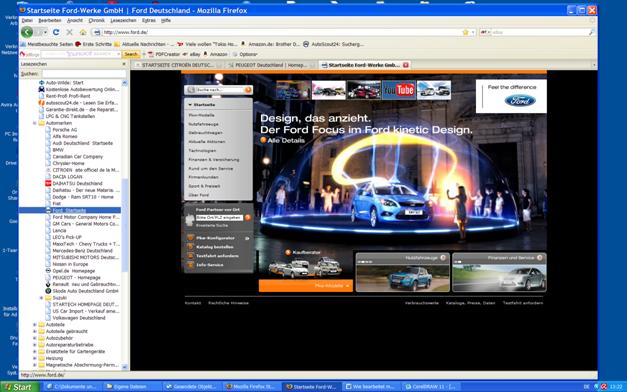Click the orange Pkw-Modelle button

pos(306,286)
